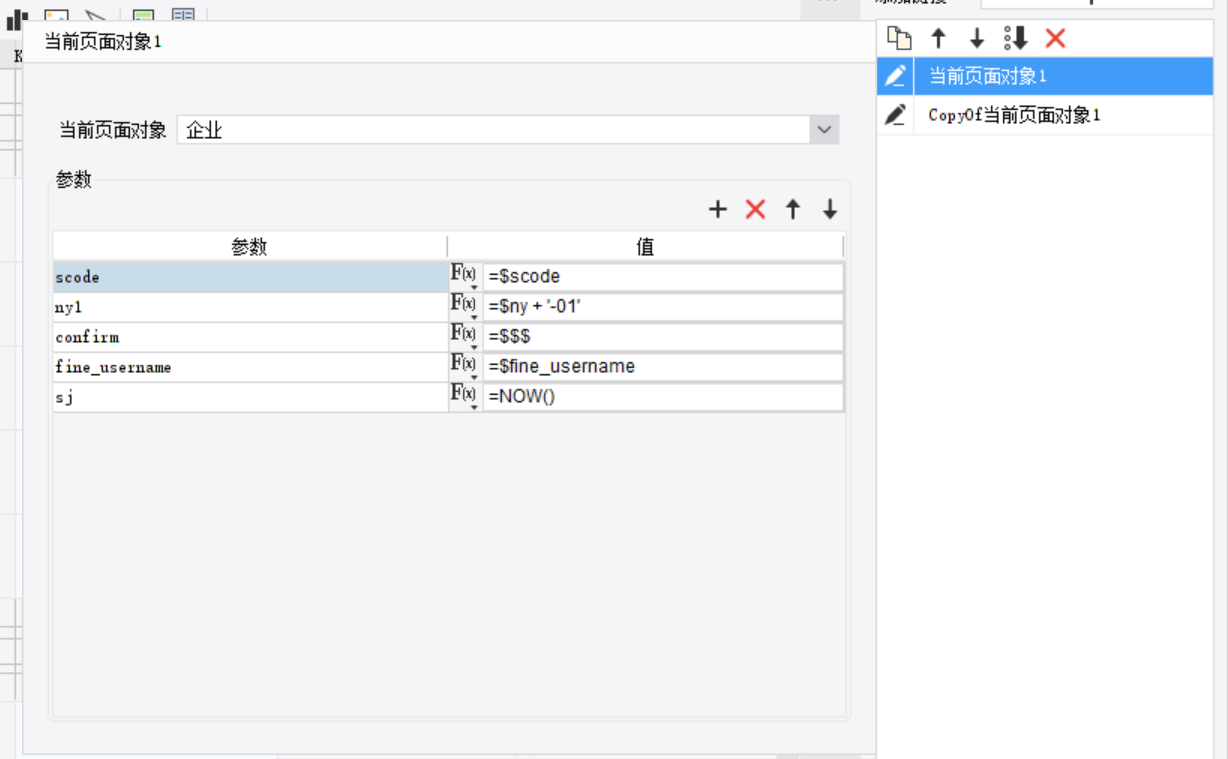Select the confirm parameter name cell
This screenshot has height=759, width=1228.
(x=250, y=337)
